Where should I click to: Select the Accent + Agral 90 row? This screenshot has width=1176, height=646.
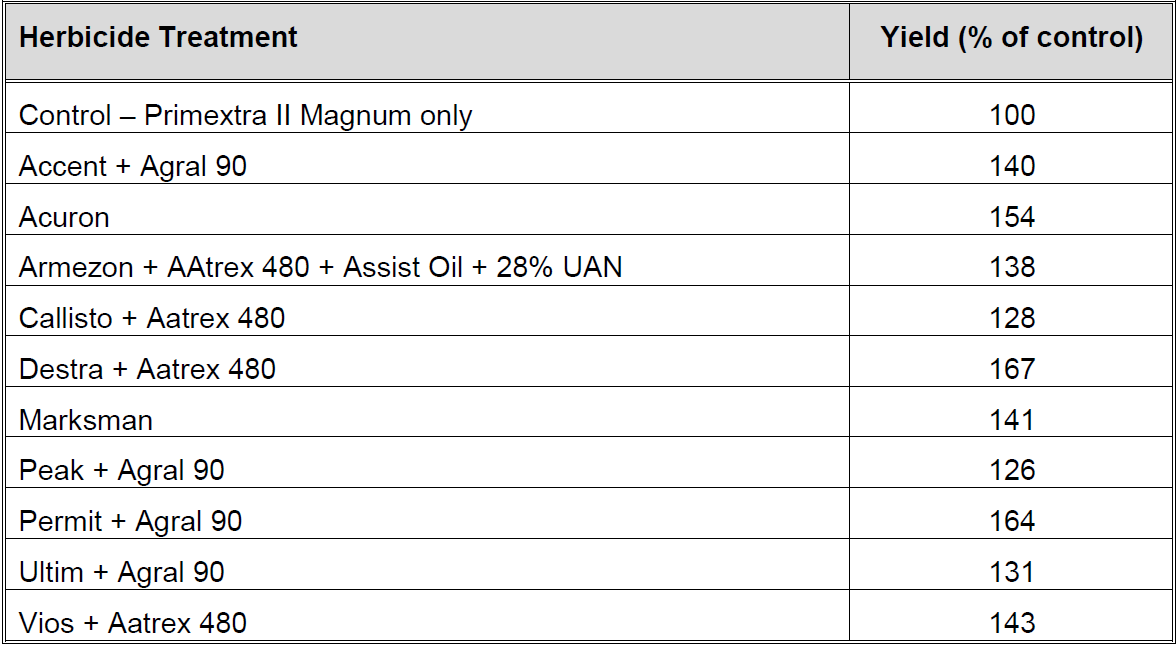133,166
